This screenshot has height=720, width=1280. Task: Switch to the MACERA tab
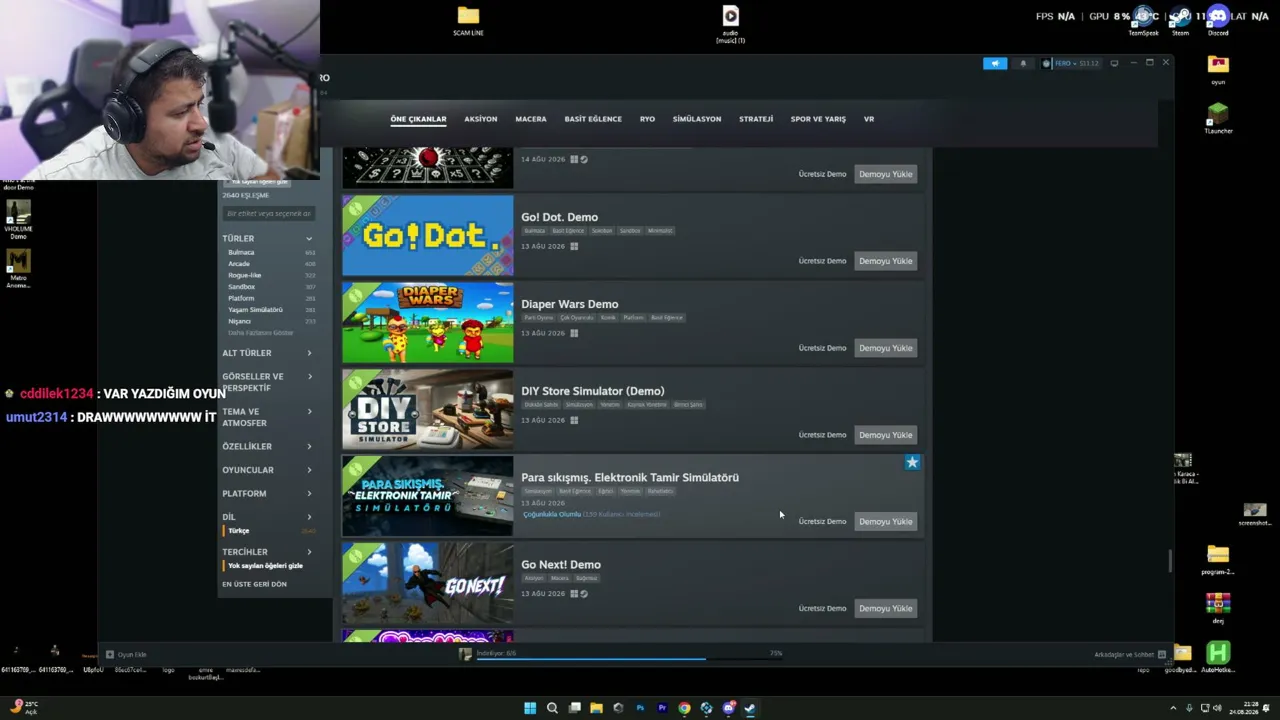click(x=531, y=119)
